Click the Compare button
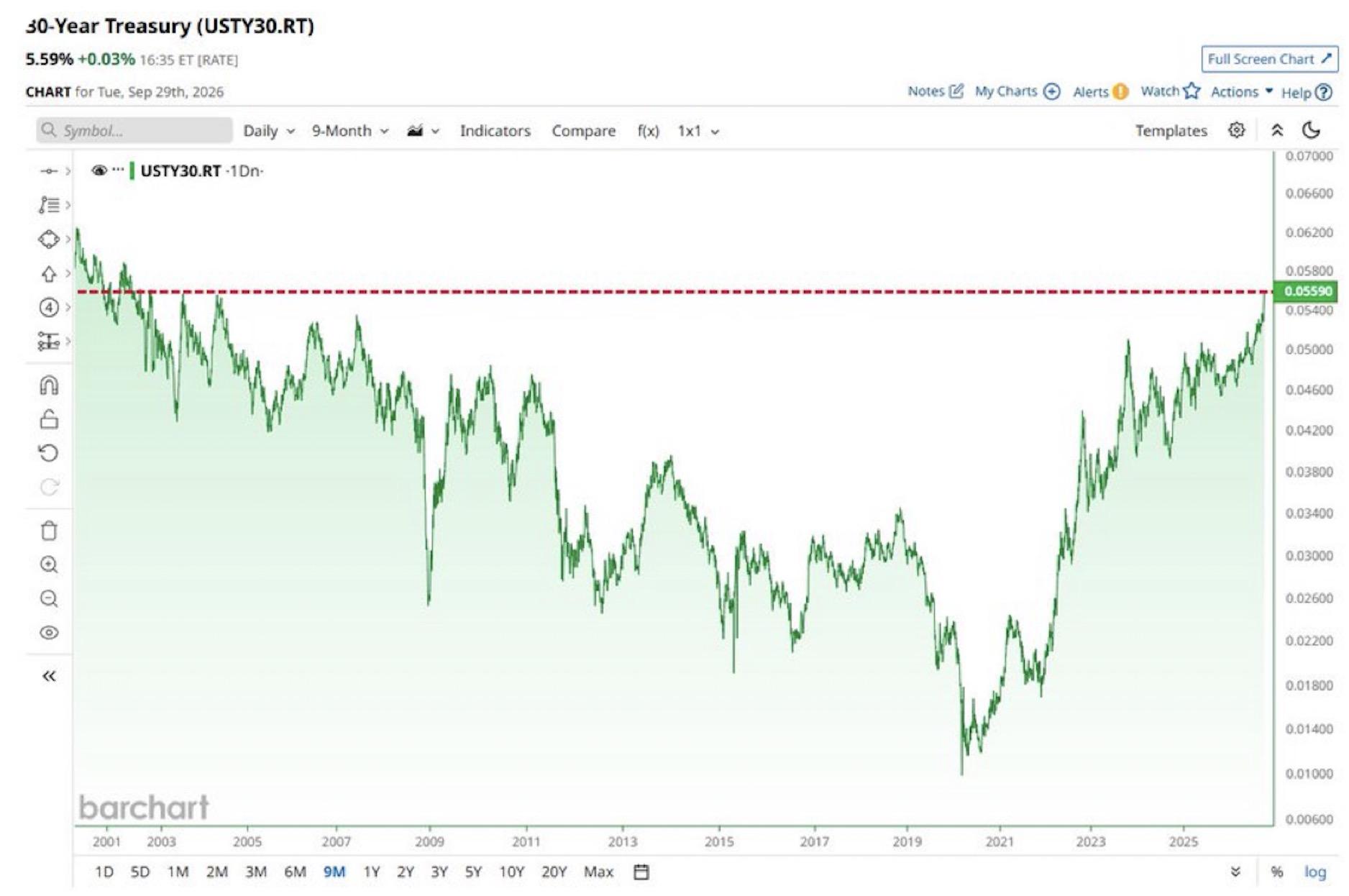Image resolution: width=1349 pixels, height=896 pixels. click(584, 131)
